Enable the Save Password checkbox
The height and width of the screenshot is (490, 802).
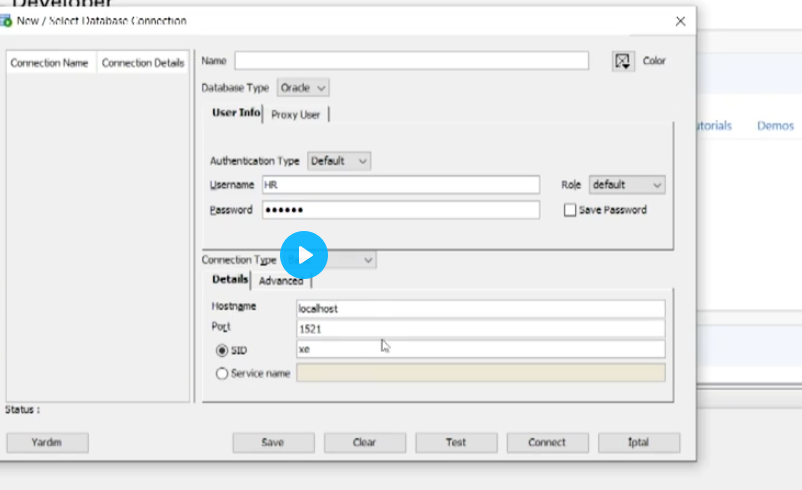570,210
